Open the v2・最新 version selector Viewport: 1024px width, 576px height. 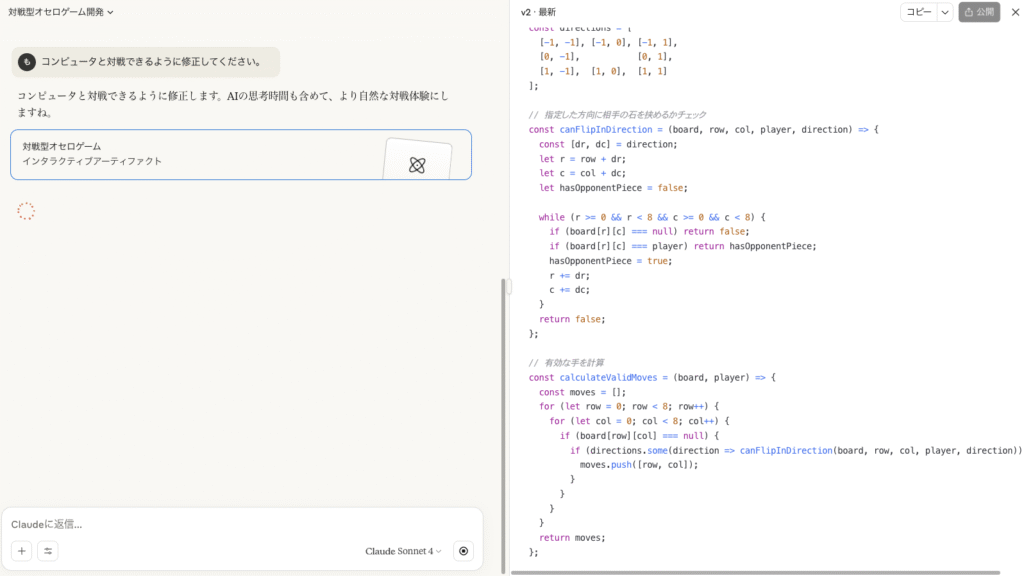click(539, 12)
